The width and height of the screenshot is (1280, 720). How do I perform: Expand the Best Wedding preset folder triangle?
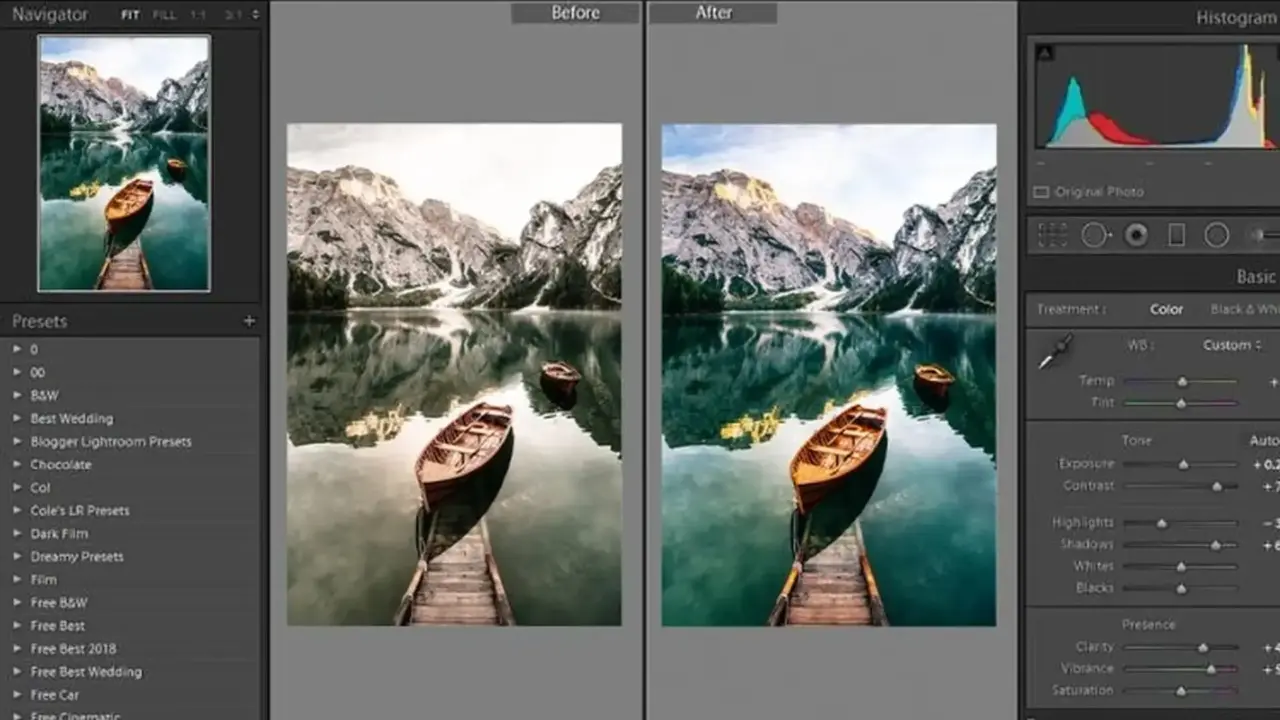[x=17, y=418]
